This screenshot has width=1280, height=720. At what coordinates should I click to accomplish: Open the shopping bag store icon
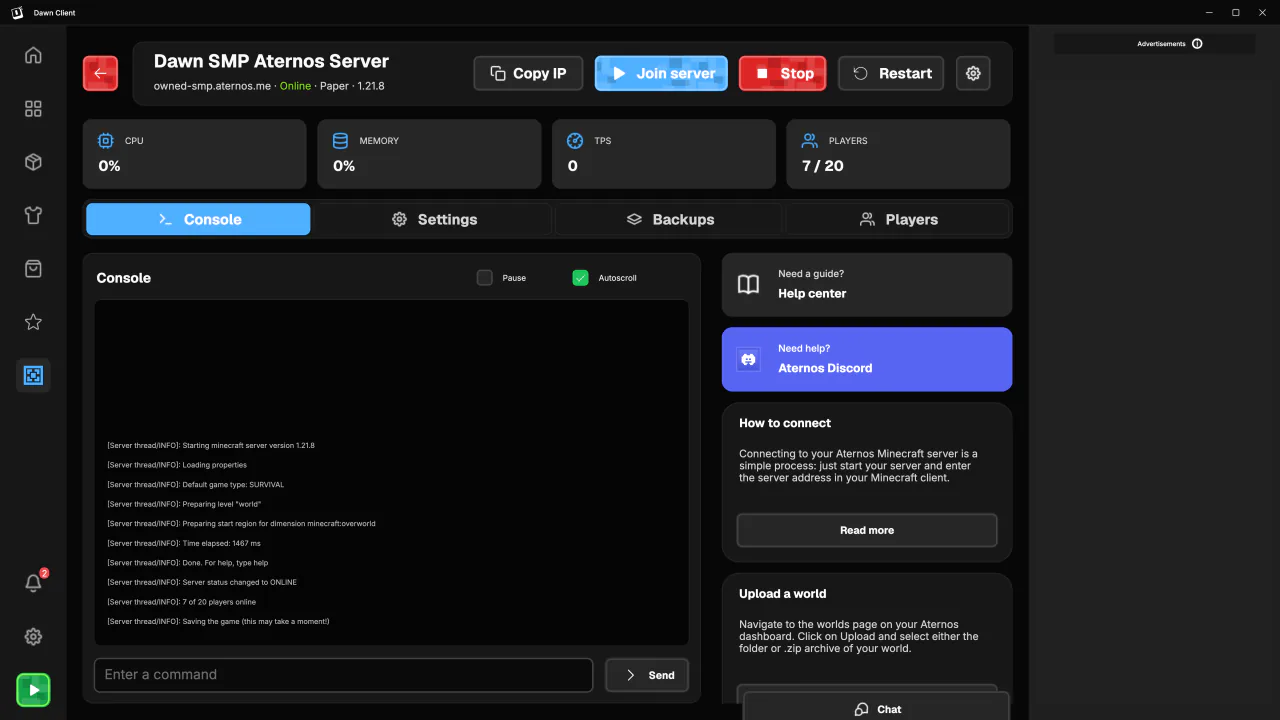tap(33, 269)
